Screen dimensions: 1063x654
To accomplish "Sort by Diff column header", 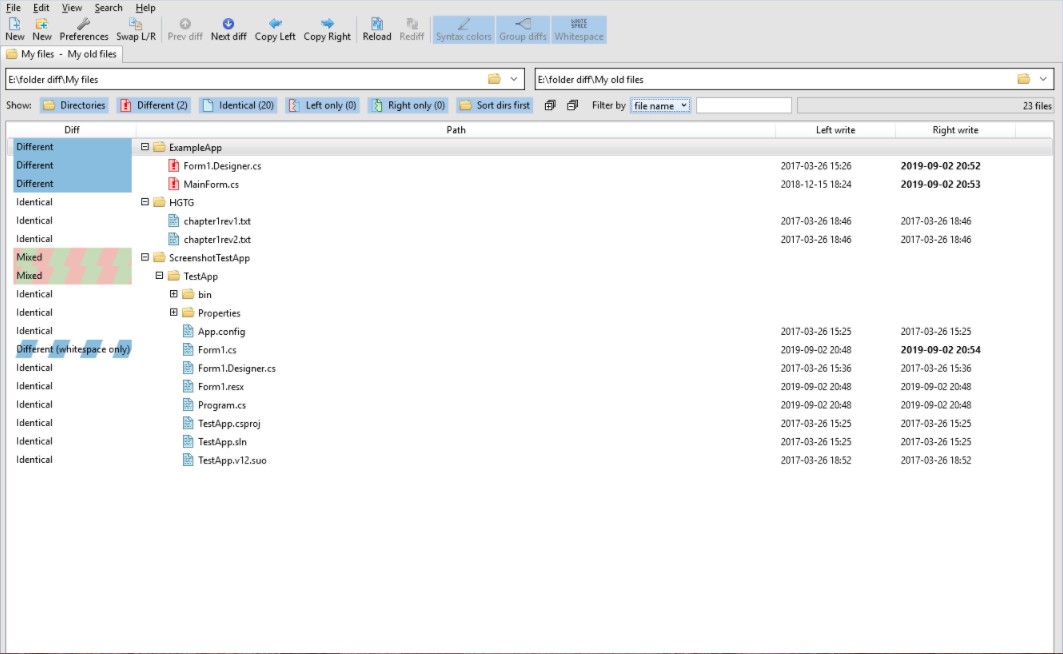I will (x=72, y=129).
